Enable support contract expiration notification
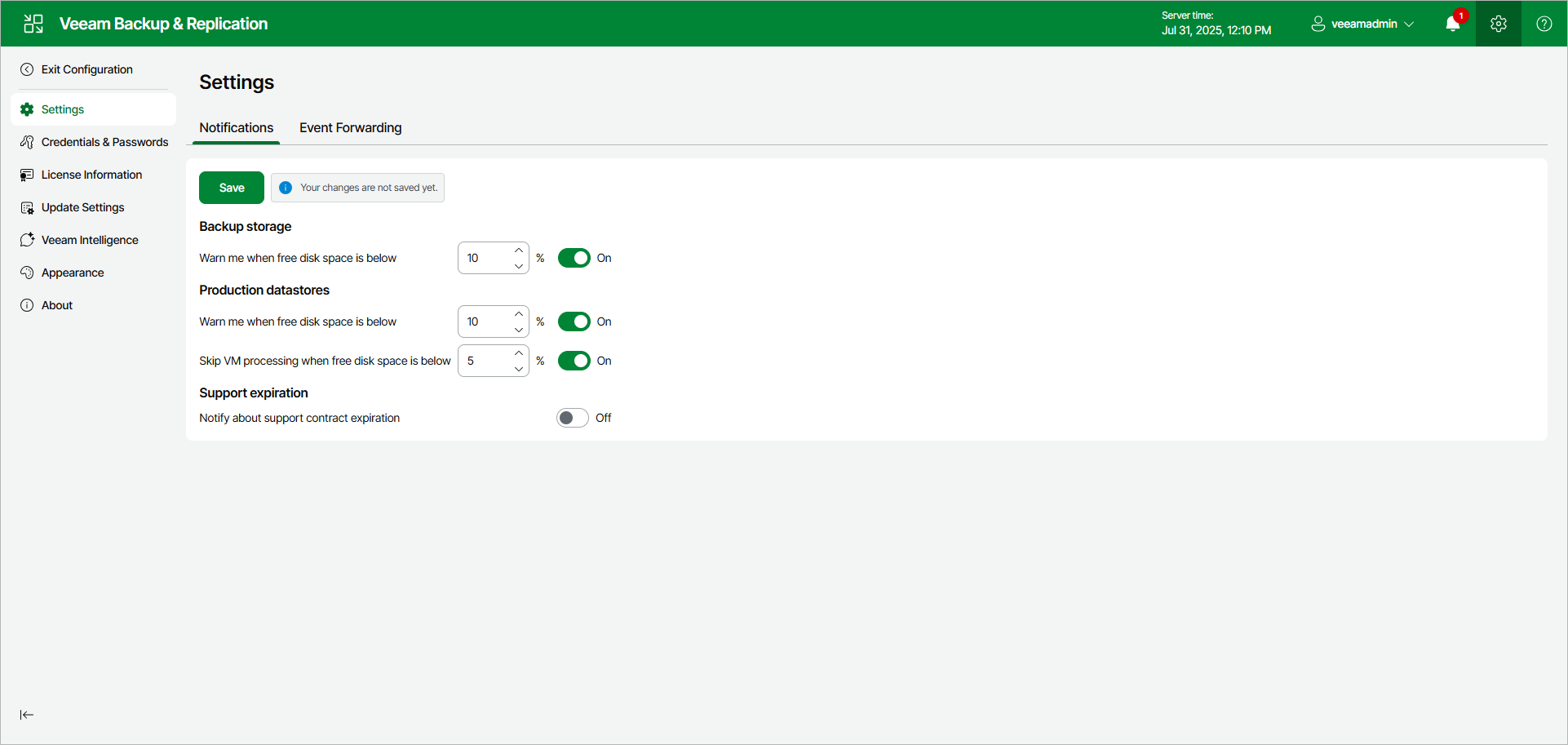Viewport: 1568px width, 745px height. (x=573, y=418)
